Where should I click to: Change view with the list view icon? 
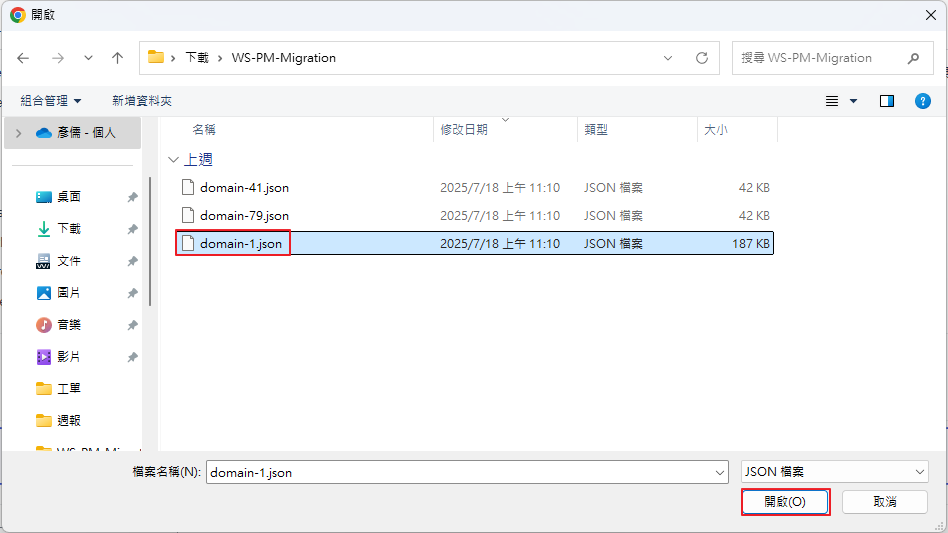[832, 101]
